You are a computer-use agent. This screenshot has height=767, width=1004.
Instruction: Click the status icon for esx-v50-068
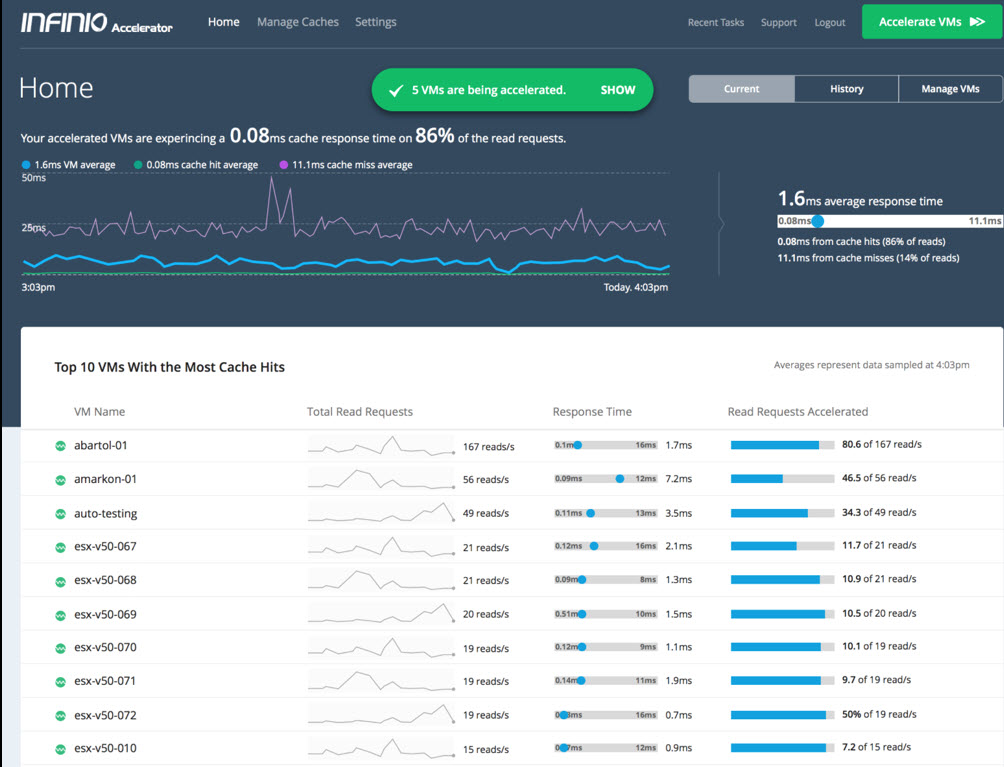click(x=60, y=581)
